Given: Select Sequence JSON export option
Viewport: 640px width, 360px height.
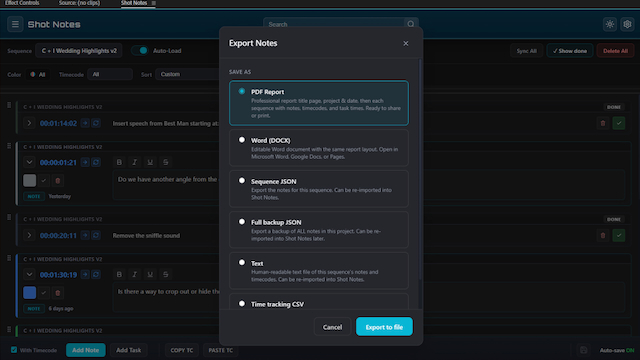Looking at the screenshot, I should tap(319, 189).
